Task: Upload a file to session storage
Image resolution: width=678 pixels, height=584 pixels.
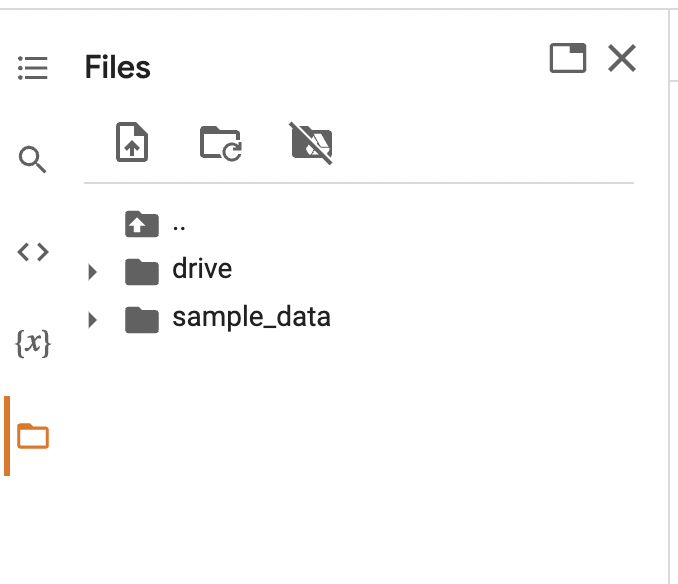Action: 133,142
